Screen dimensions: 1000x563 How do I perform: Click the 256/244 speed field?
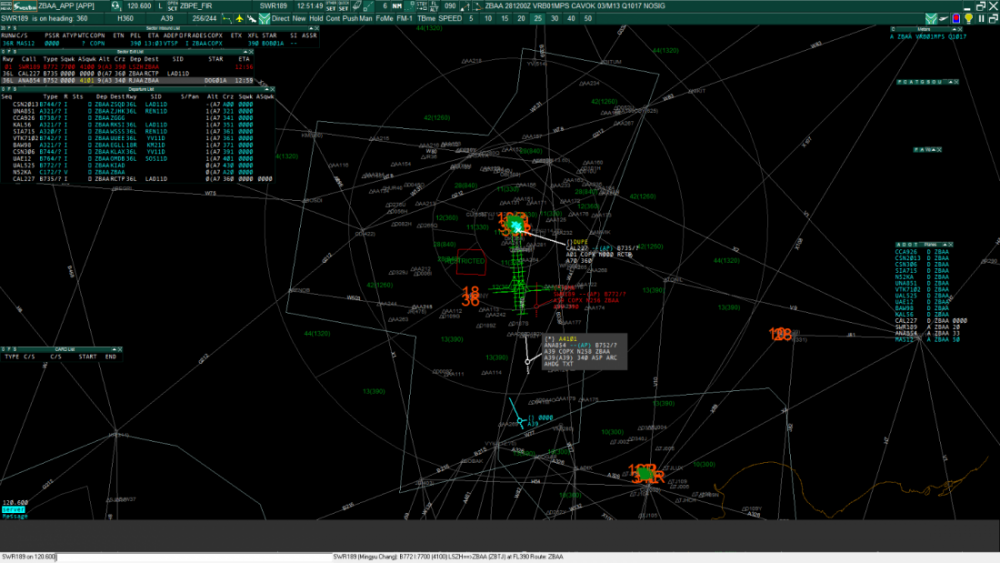tap(205, 18)
